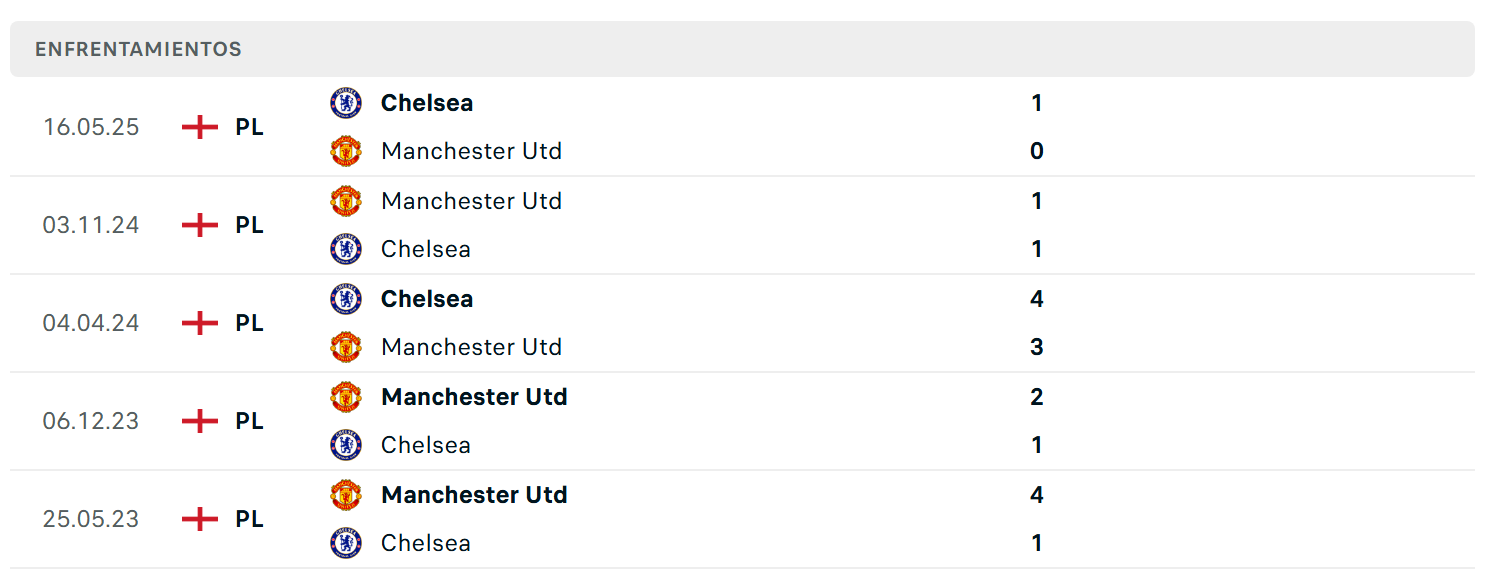Image resolution: width=1490 pixels, height=586 pixels.
Task: Click the Chelsea crest in the 25.05.23 match
Action: click(x=346, y=543)
